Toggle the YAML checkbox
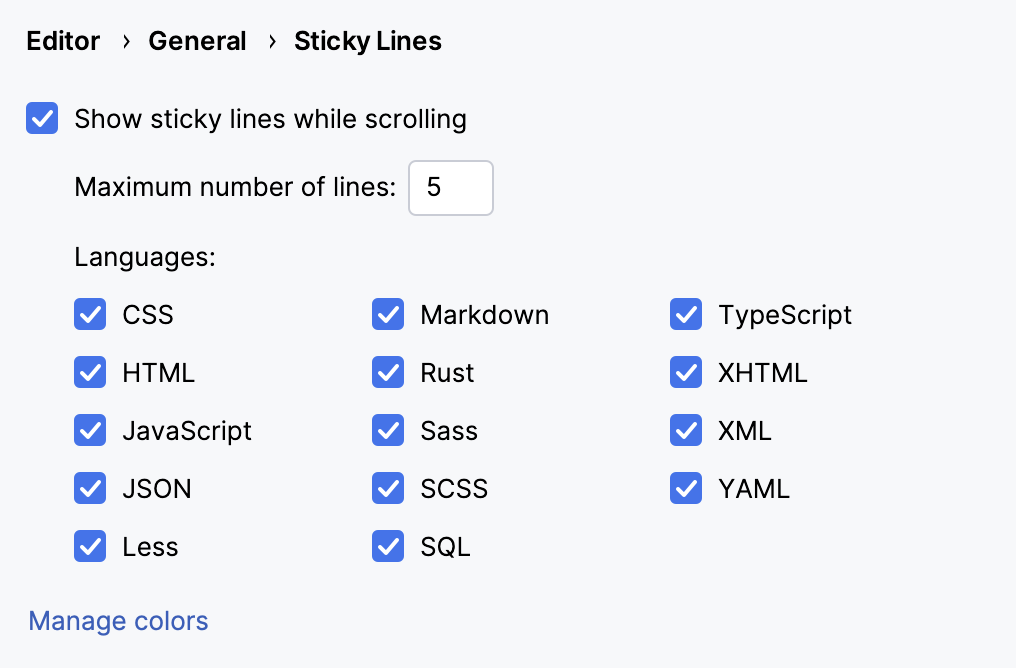 [686, 489]
